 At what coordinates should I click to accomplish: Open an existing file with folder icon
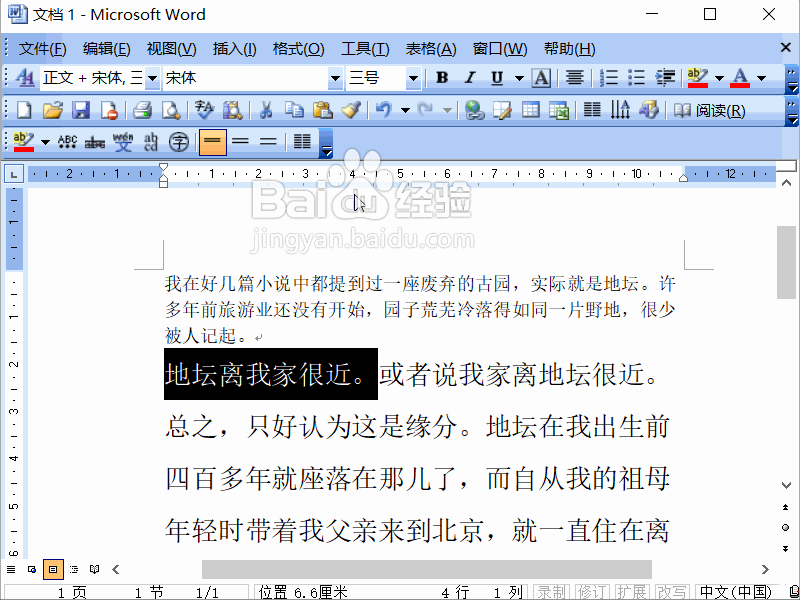click(52, 110)
